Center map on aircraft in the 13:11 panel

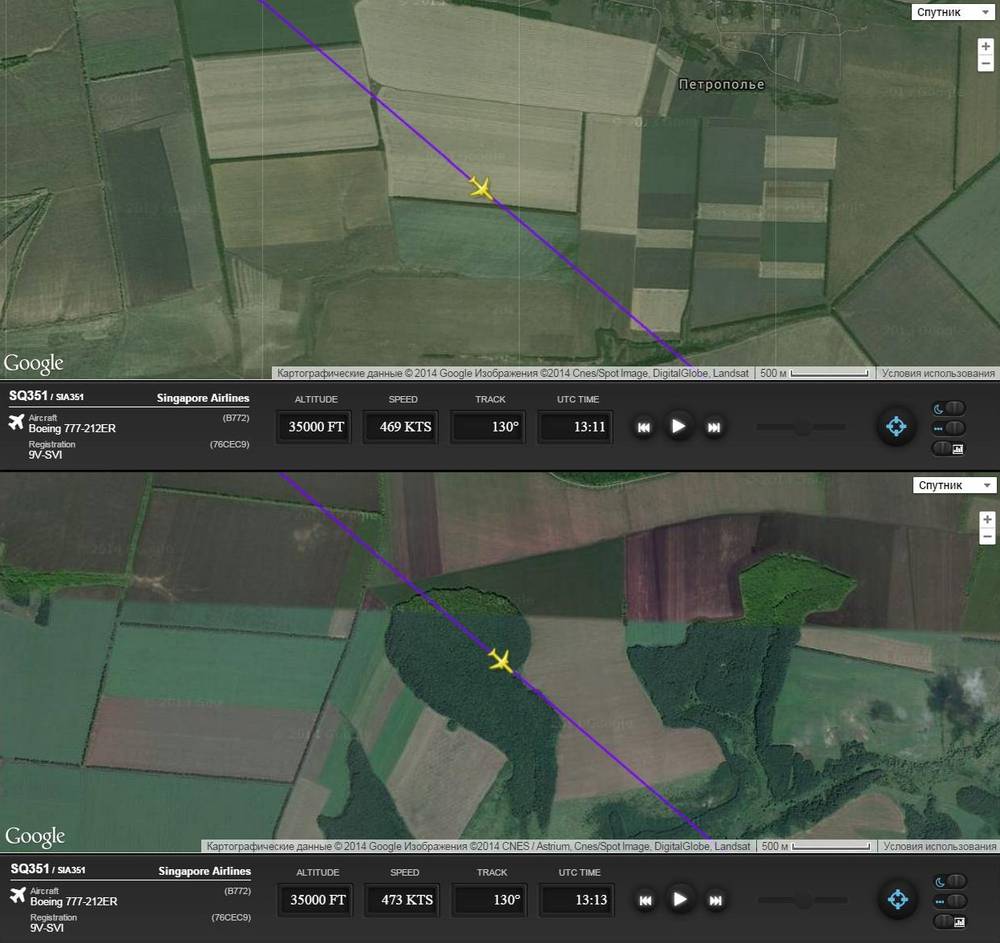pos(896,426)
